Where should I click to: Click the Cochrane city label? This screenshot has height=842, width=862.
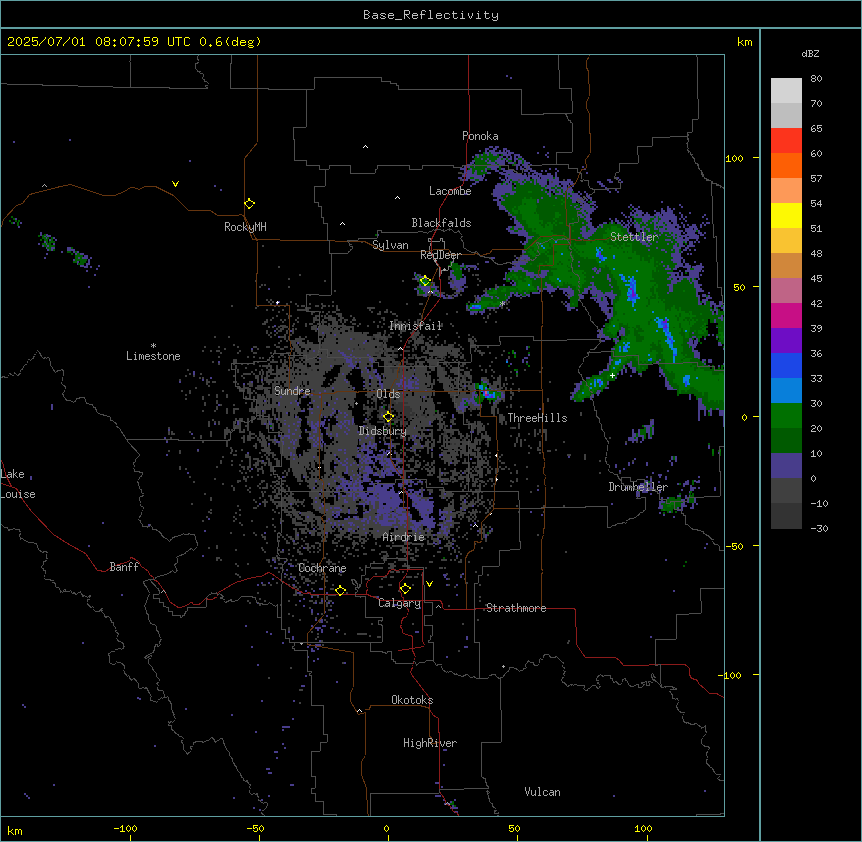[x=322, y=568]
